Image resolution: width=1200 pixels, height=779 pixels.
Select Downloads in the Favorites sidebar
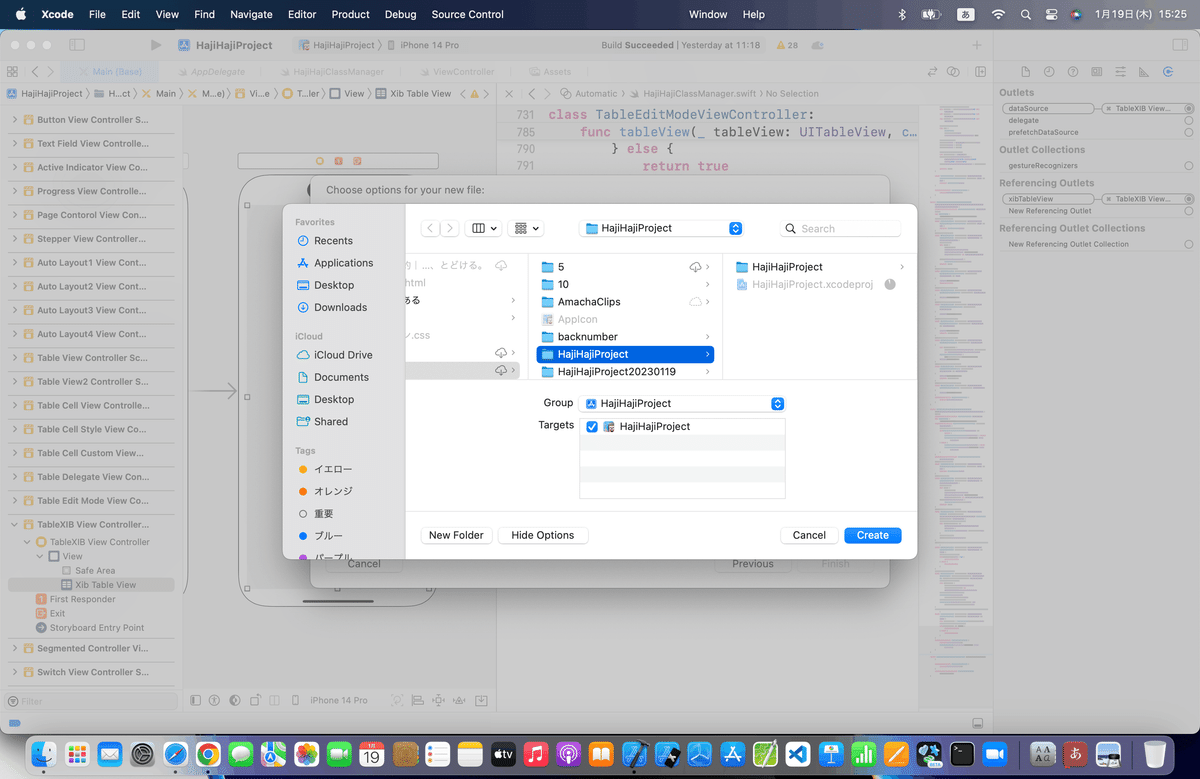[x=340, y=307]
